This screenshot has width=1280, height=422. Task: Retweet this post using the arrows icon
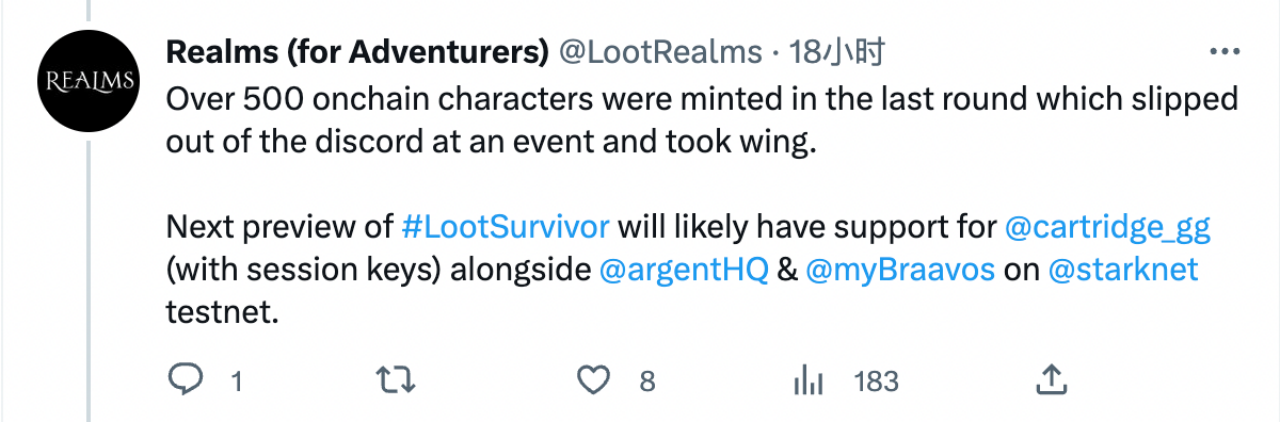(394, 380)
